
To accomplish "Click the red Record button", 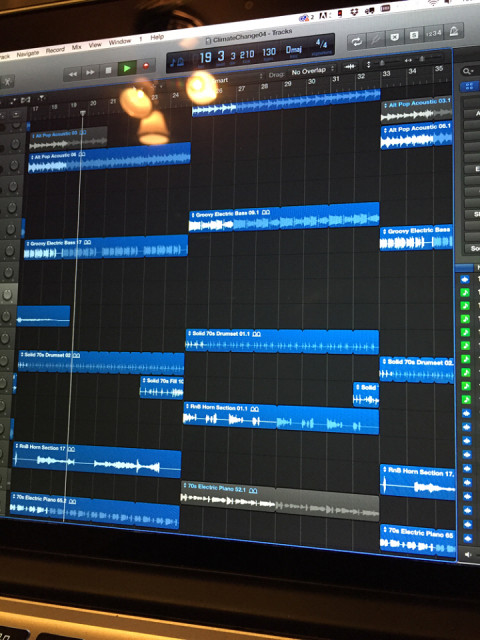I will (146, 66).
